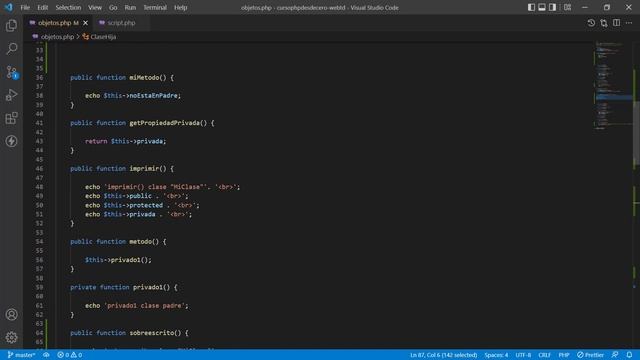
Task: Click the getPropiedadPrivada function name
Action: pos(164,123)
